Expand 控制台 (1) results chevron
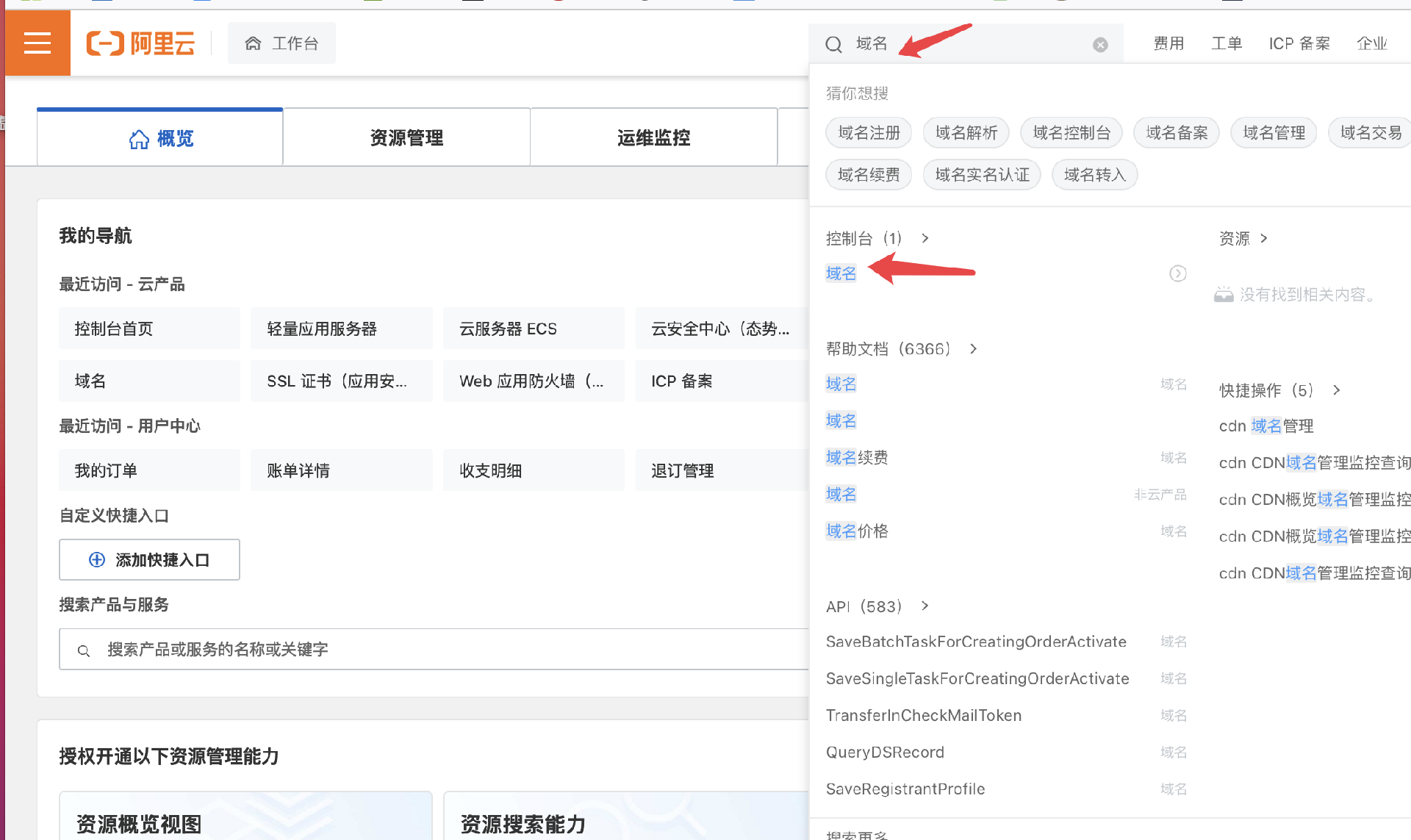Screen dimensions: 1411x840 [x=925, y=238]
